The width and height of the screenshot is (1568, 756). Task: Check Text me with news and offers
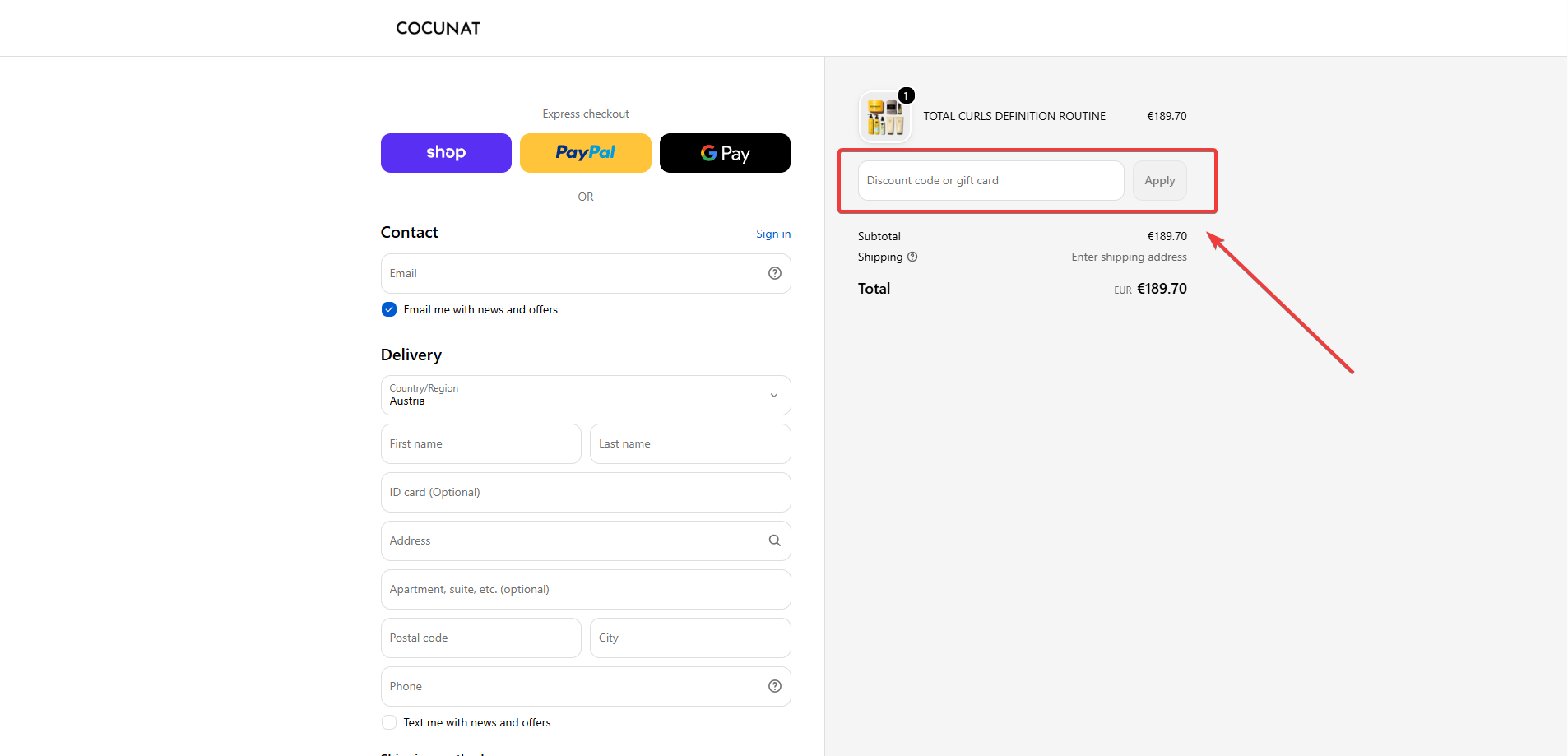click(389, 722)
